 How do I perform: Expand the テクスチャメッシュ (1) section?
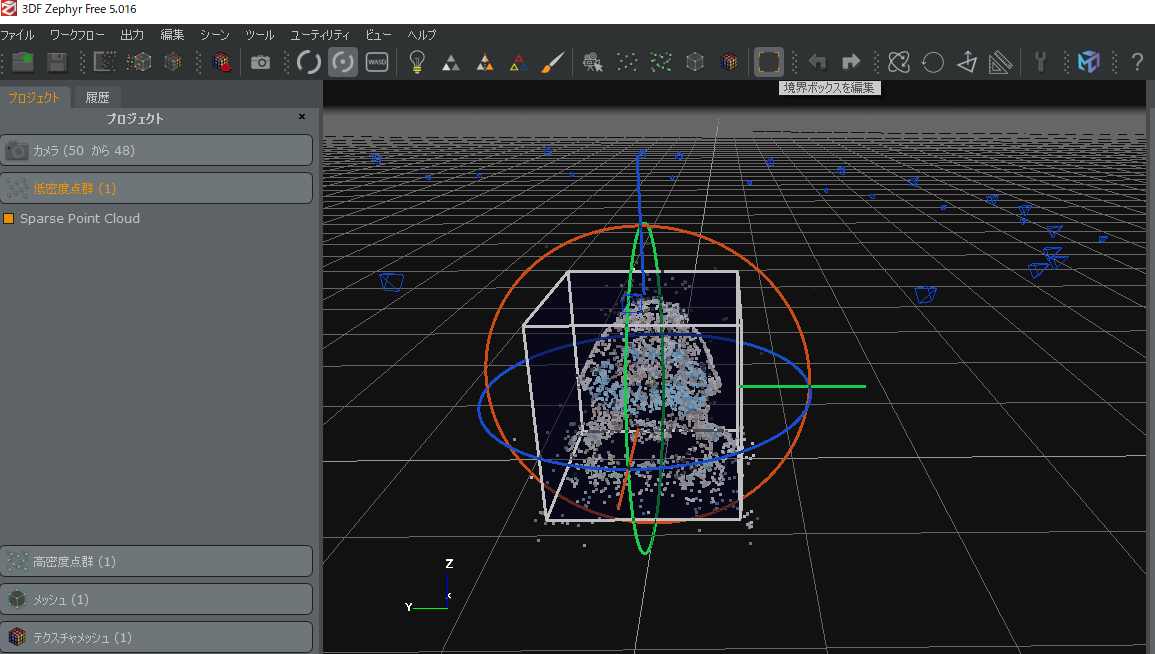tap(156, 637)
